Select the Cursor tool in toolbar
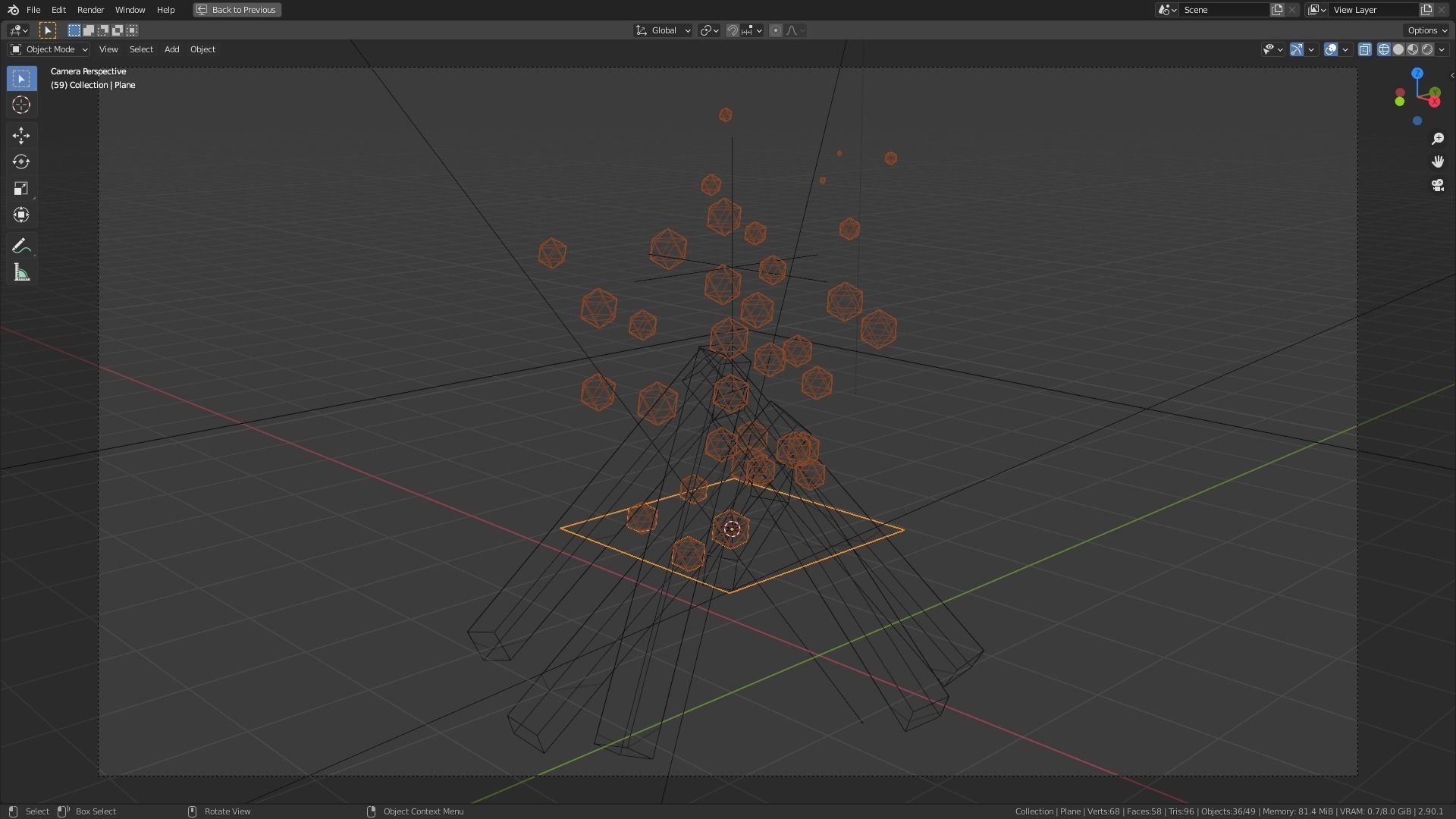The width and height of the screenshot is (1456, 819). pyautogui.click(x=21, y=105)
